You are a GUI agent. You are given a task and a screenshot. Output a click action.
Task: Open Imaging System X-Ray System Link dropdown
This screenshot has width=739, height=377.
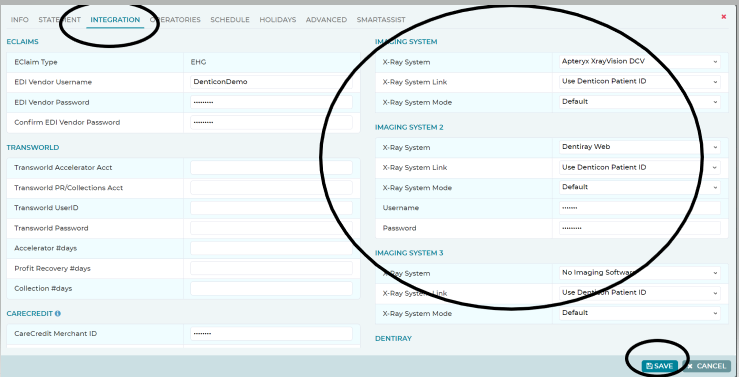(x=640, y=82)
